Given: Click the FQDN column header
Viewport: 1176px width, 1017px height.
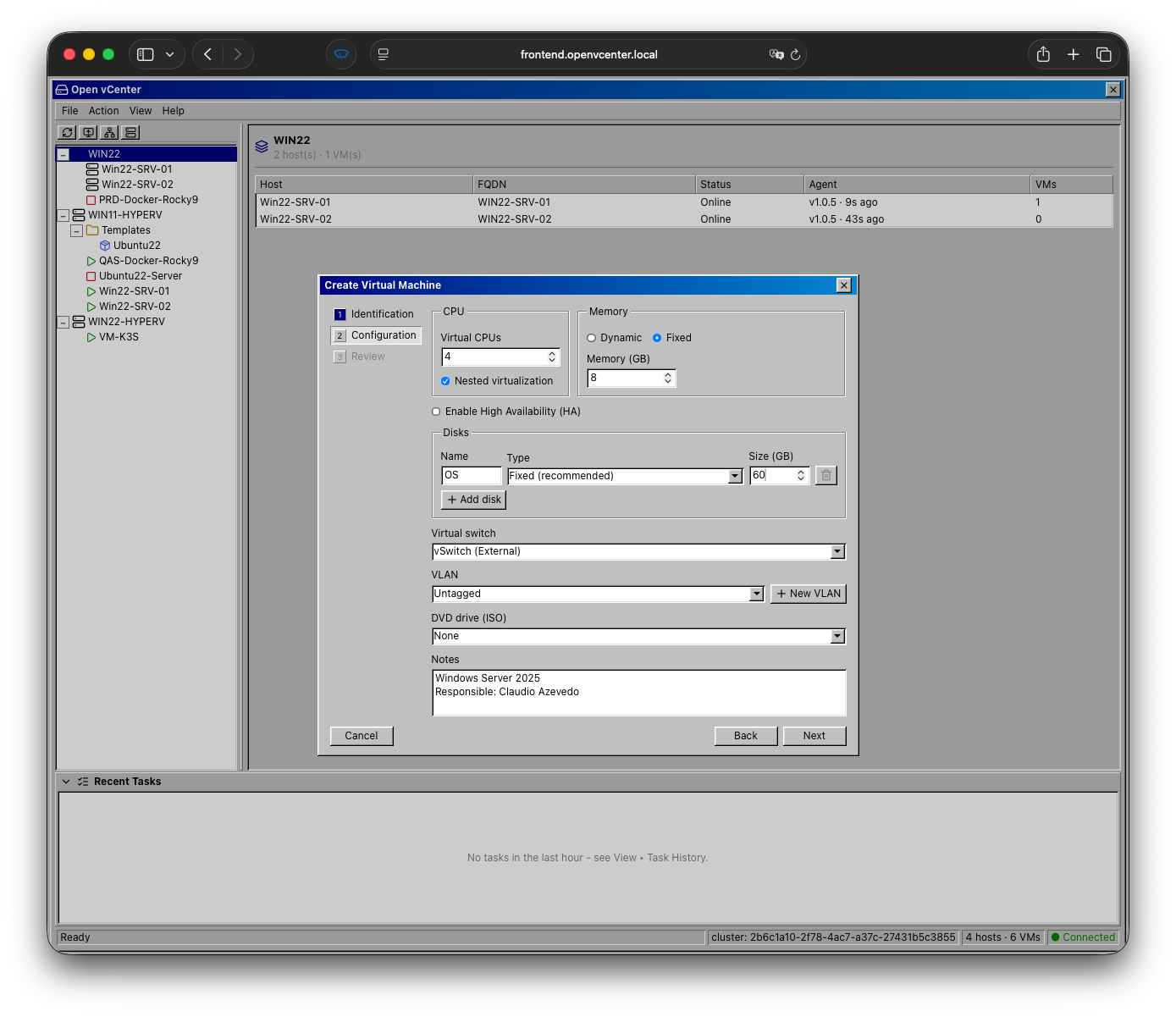Looking at the screenshot, I should 583,185.
